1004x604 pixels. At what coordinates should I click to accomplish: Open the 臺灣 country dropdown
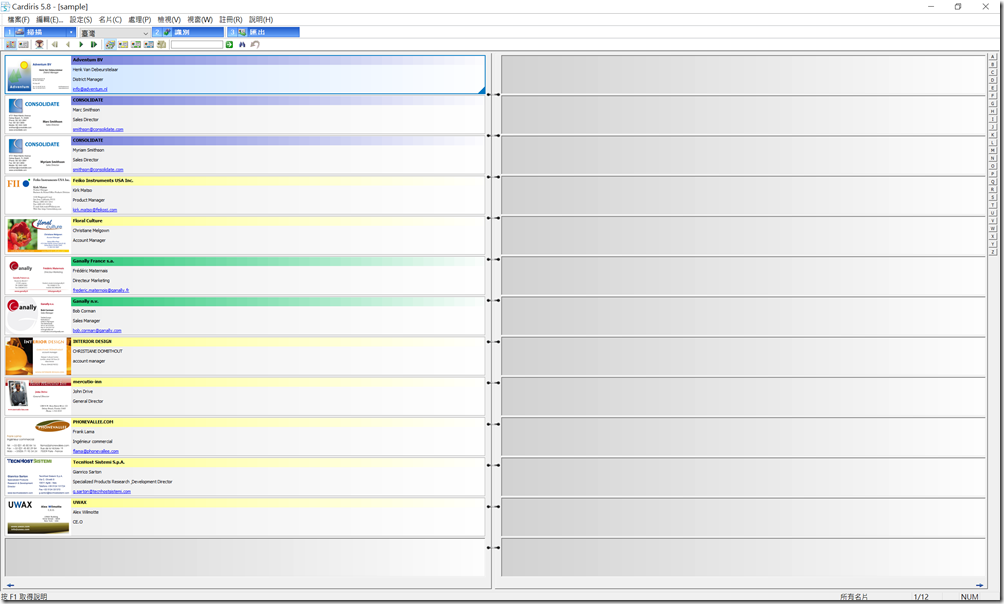click(115, 33)
